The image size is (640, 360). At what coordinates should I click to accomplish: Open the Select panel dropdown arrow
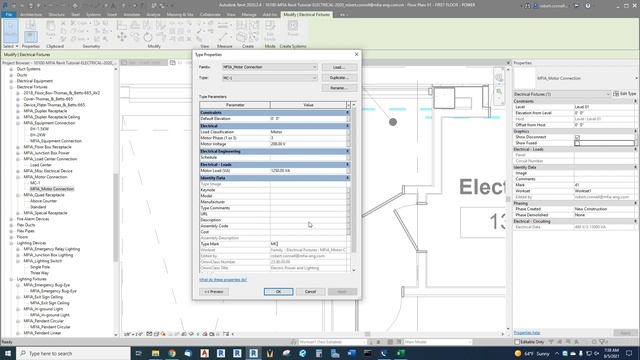click(x=17, y=47)
